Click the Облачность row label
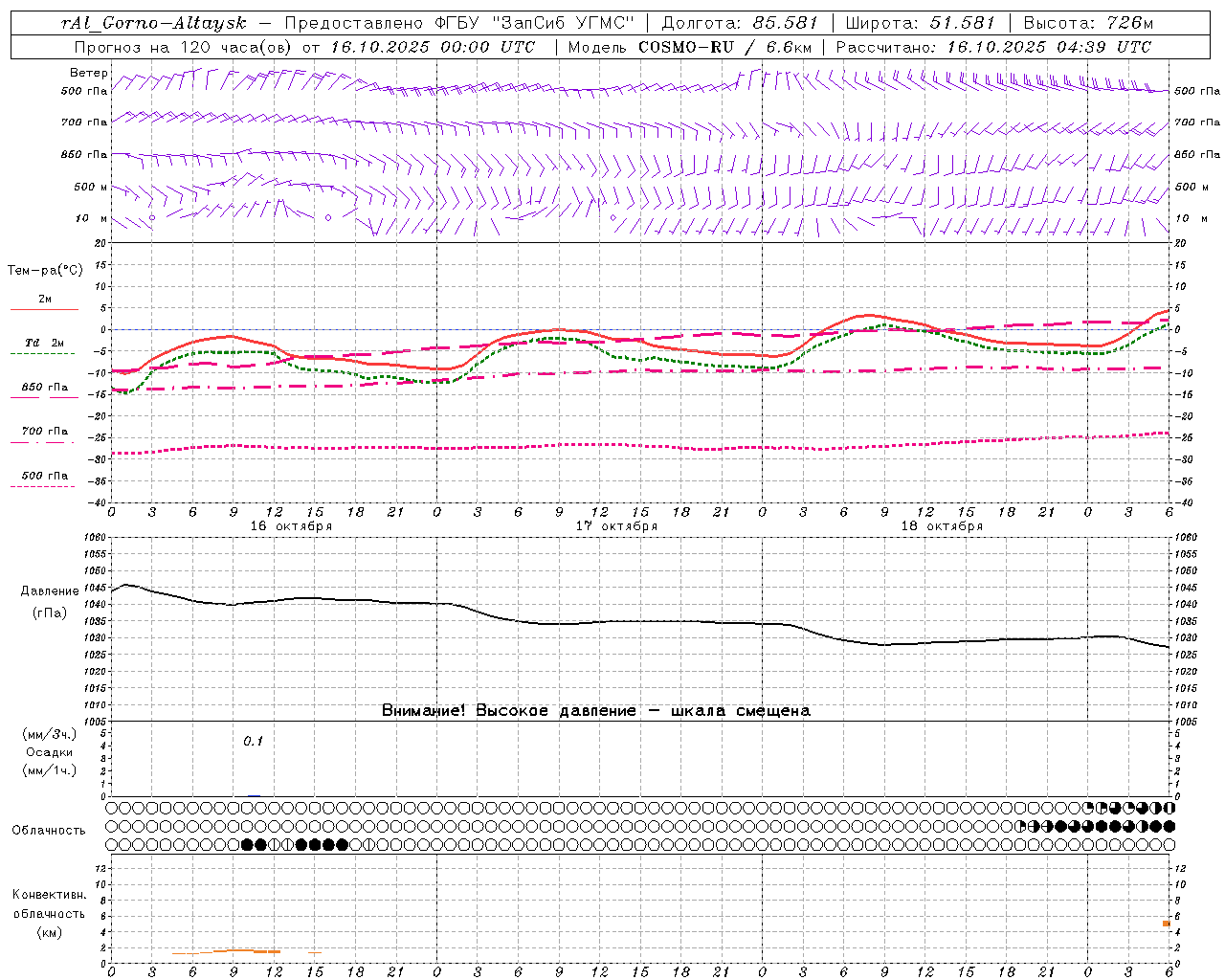Image resolution: width=1225 pixels, height=980 pixels. 49,831
